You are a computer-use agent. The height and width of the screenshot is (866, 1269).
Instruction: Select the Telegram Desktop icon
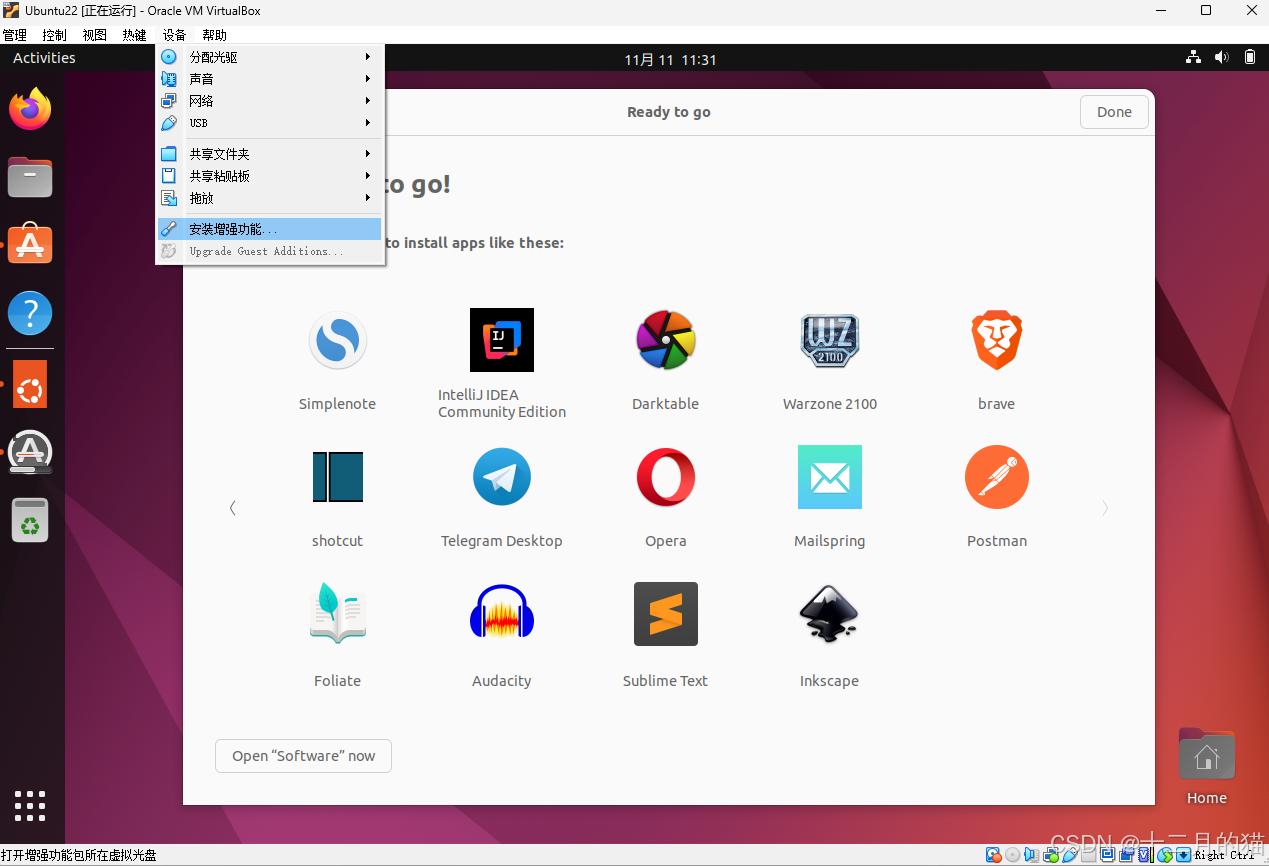click(502, 477)
